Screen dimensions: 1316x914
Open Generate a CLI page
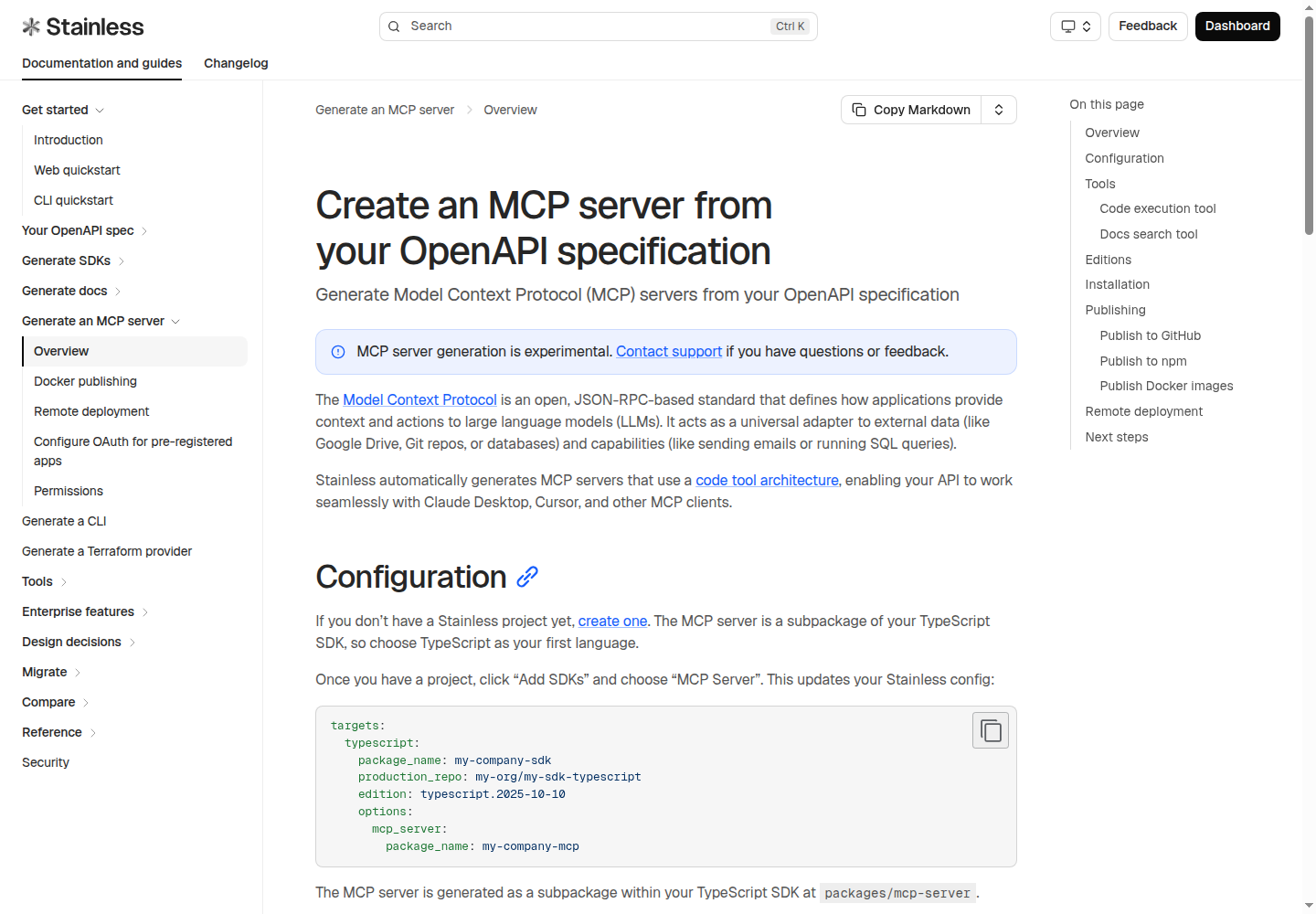[x=64, y=521]
